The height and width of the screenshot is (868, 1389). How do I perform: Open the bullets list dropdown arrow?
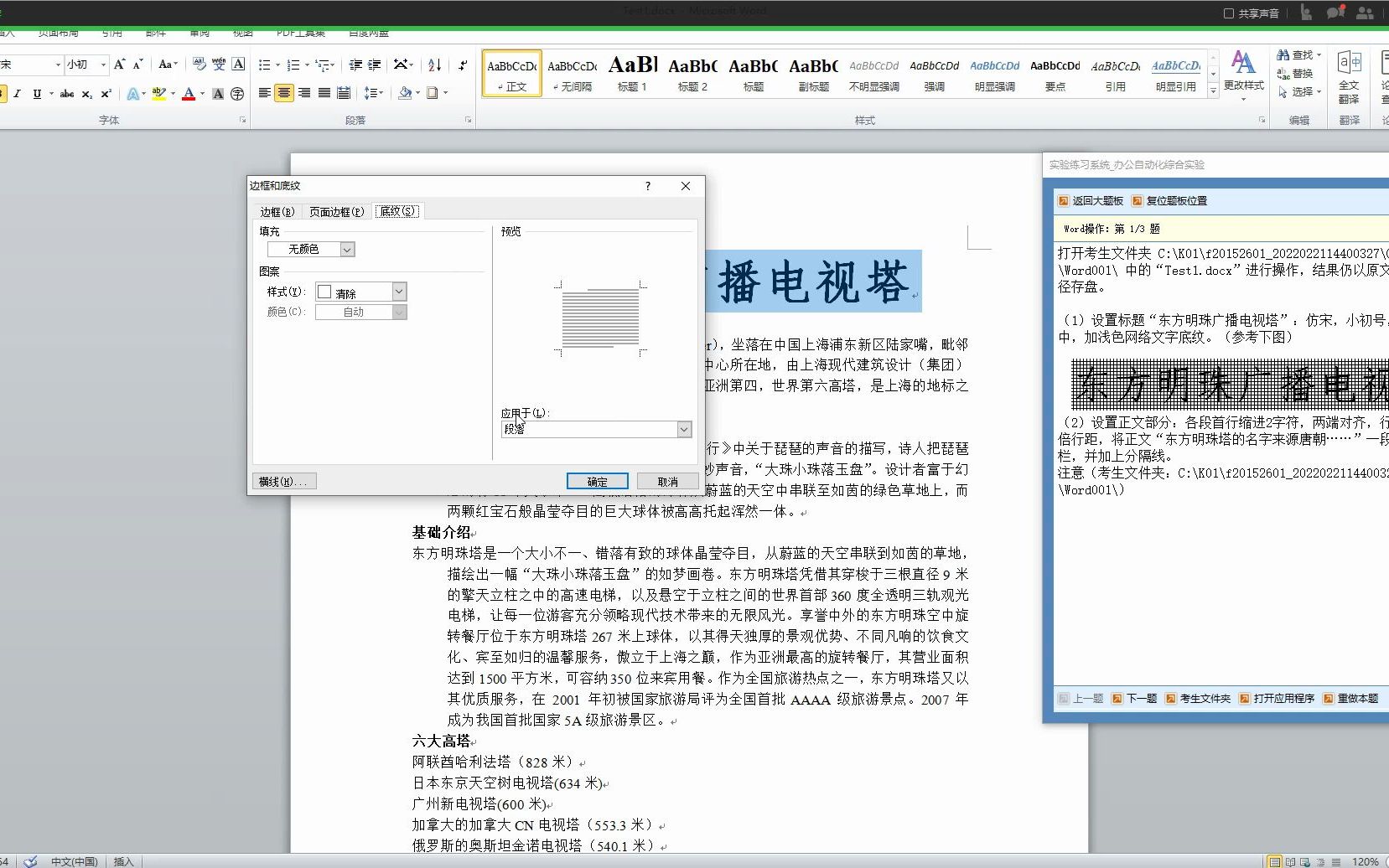coord(277,65)
